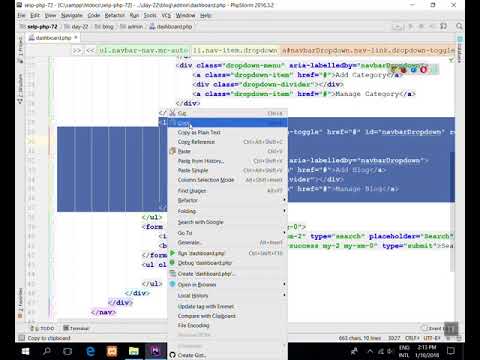Viewport: 480px width, 360px height.
Task: Open Windows notification center icon
Action: tap(451, 351)
